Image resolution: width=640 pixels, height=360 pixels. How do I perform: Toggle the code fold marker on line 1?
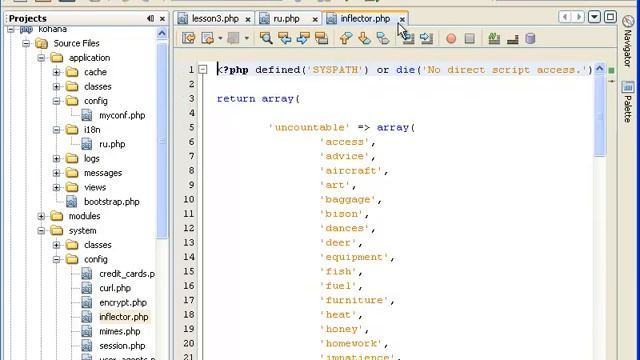202,69
